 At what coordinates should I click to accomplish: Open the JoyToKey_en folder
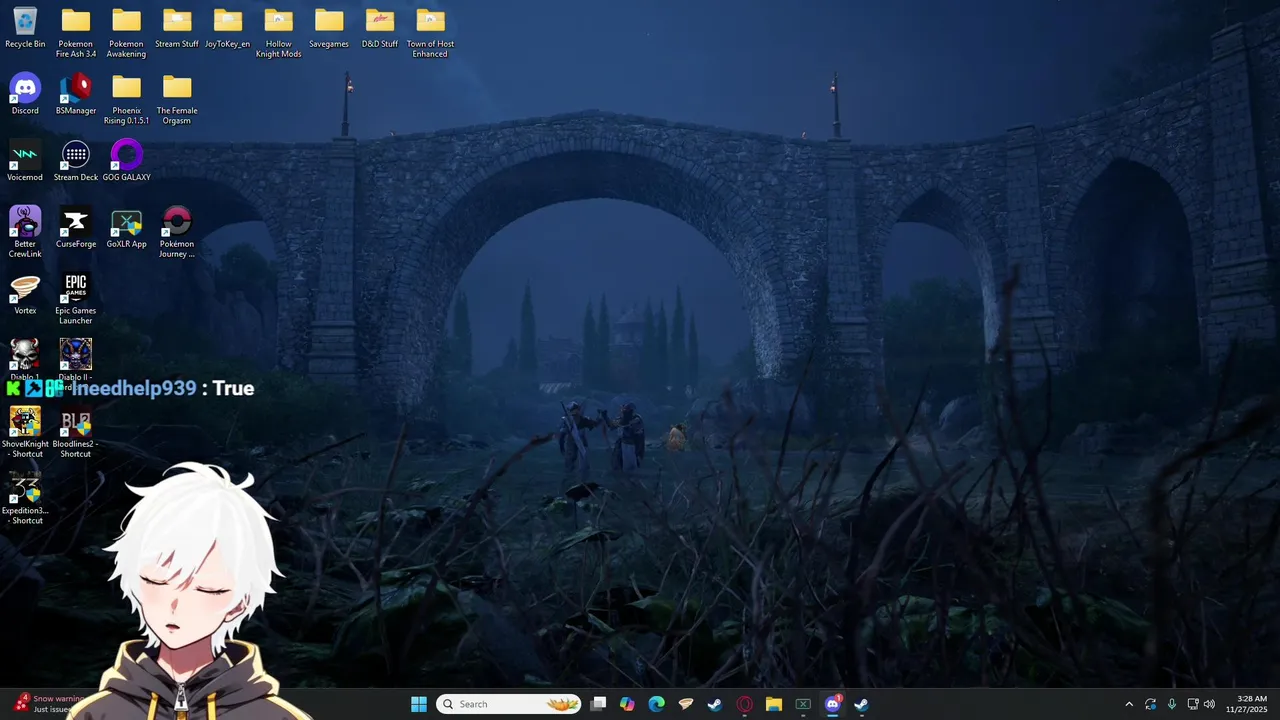227,28
